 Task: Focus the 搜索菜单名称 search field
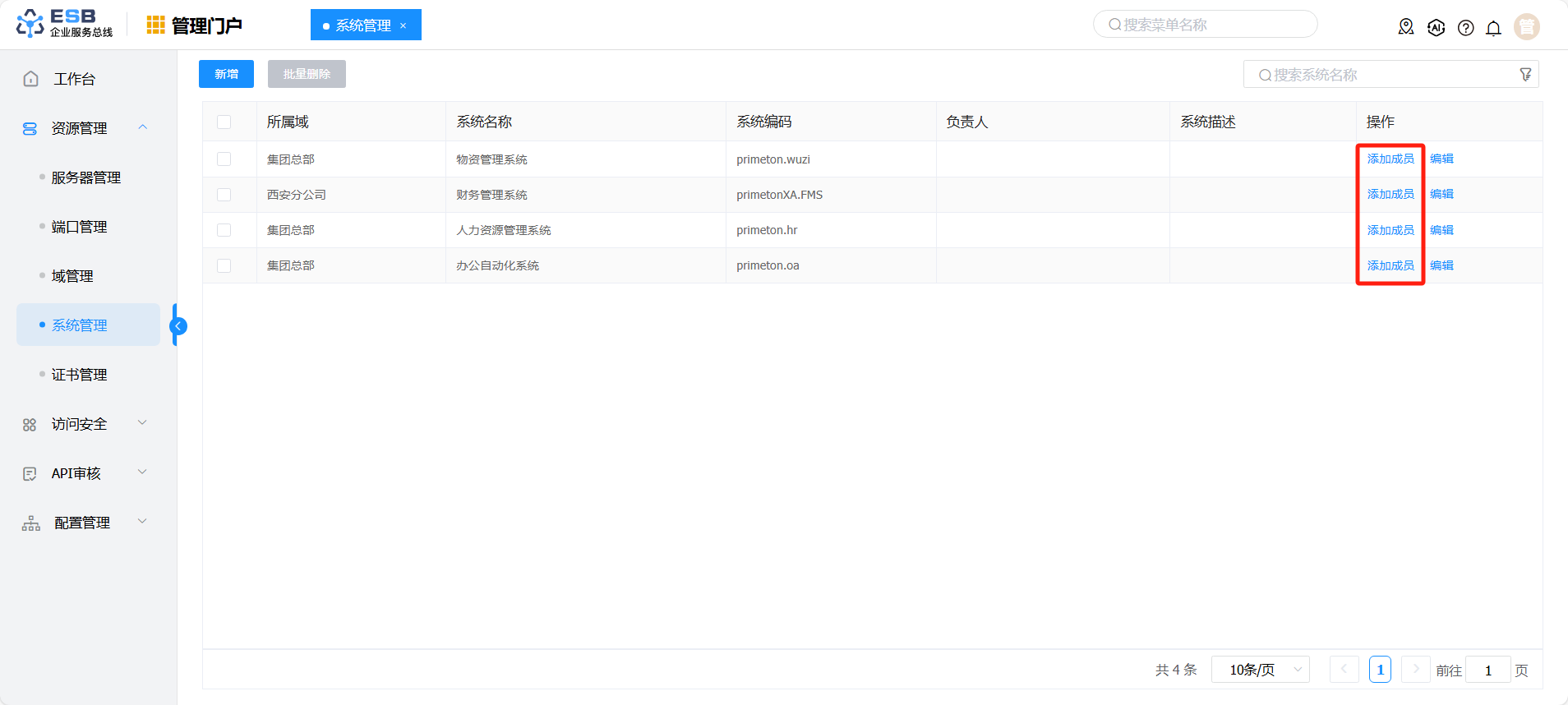click(x=1205, y=25)
